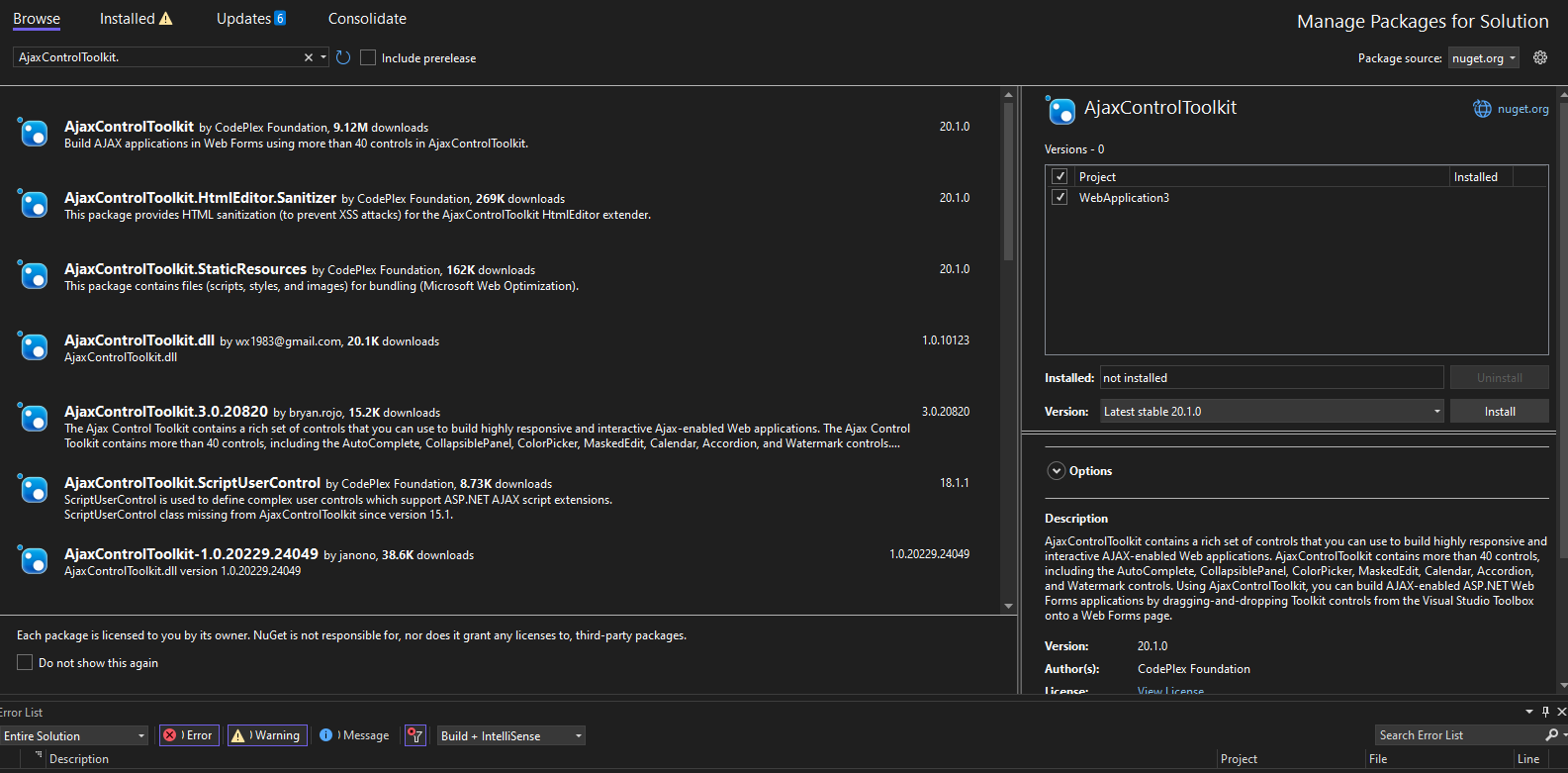Select AjaxControlToolkit.HtmlEditor.Sanitizer package title
Image resolution: width=1568 pixels, height=773 pixels.
(200, 197)
